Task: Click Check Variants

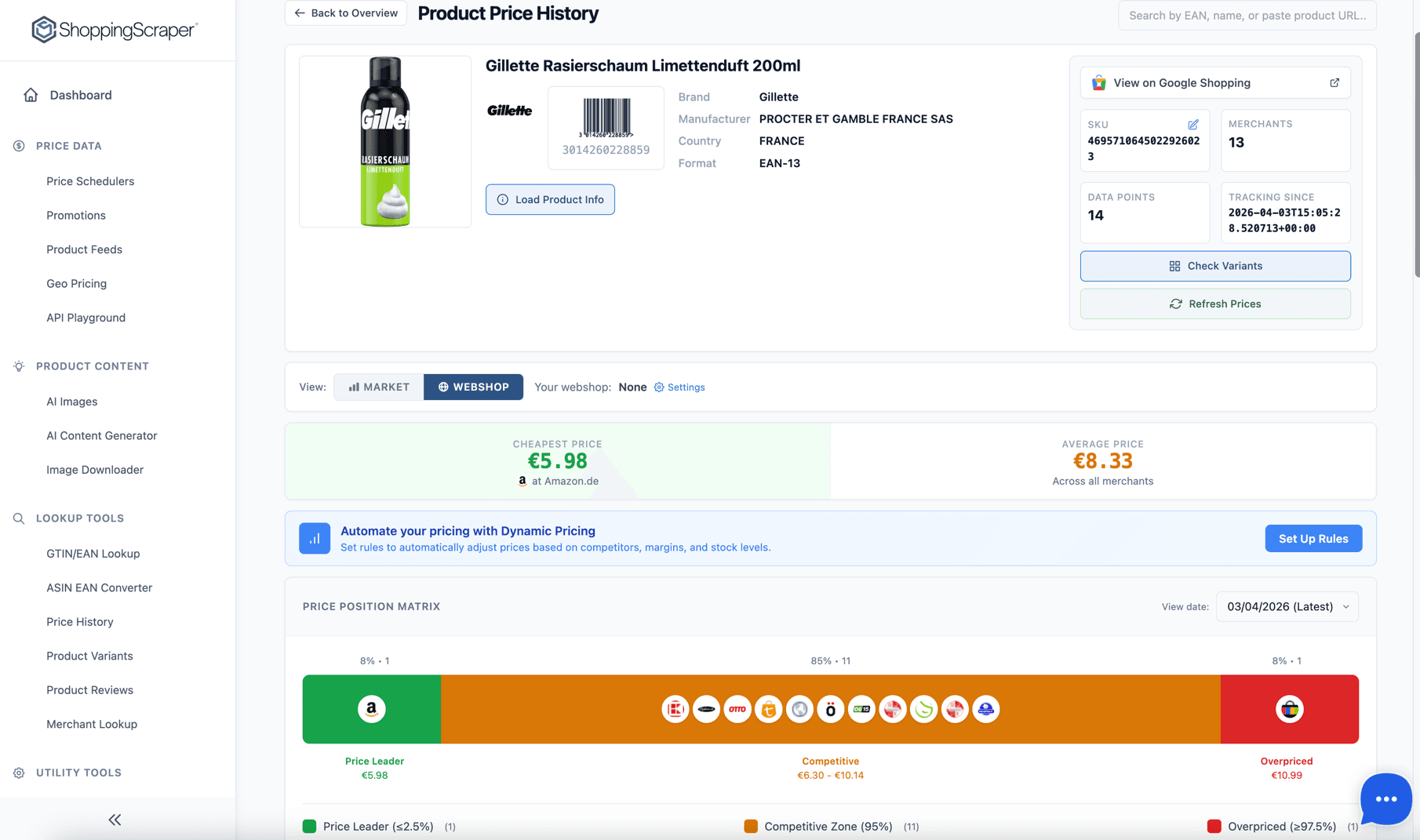Action: coord(1215,266)
